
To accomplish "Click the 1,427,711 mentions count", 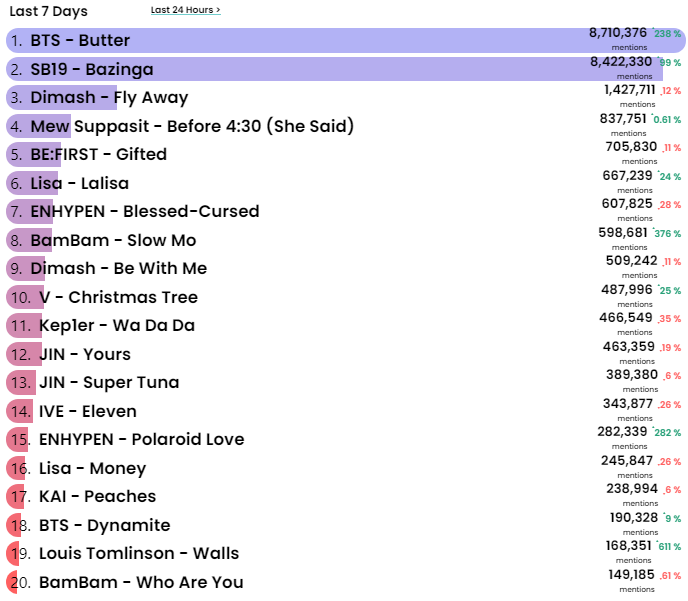I will [630, 89].
